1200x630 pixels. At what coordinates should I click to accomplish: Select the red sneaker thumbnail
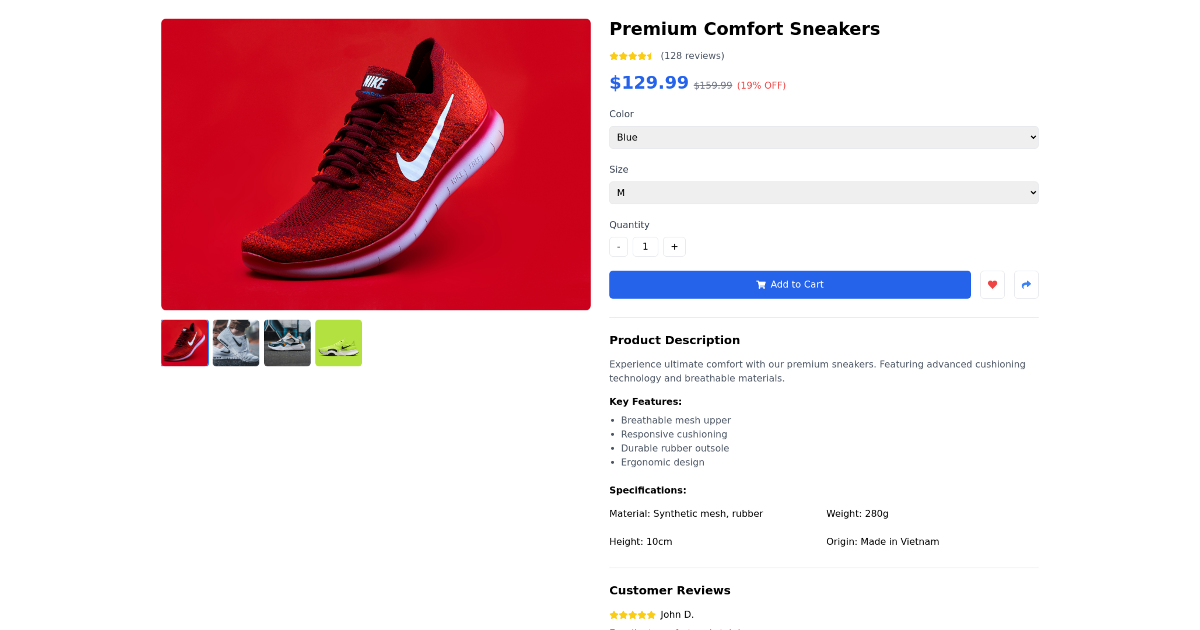184,343
